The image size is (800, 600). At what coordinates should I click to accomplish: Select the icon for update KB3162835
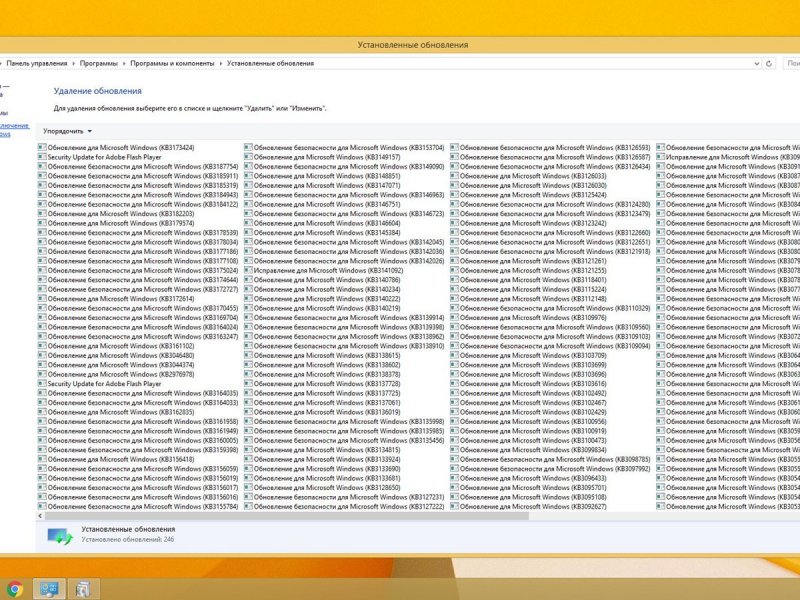[42, 412]
